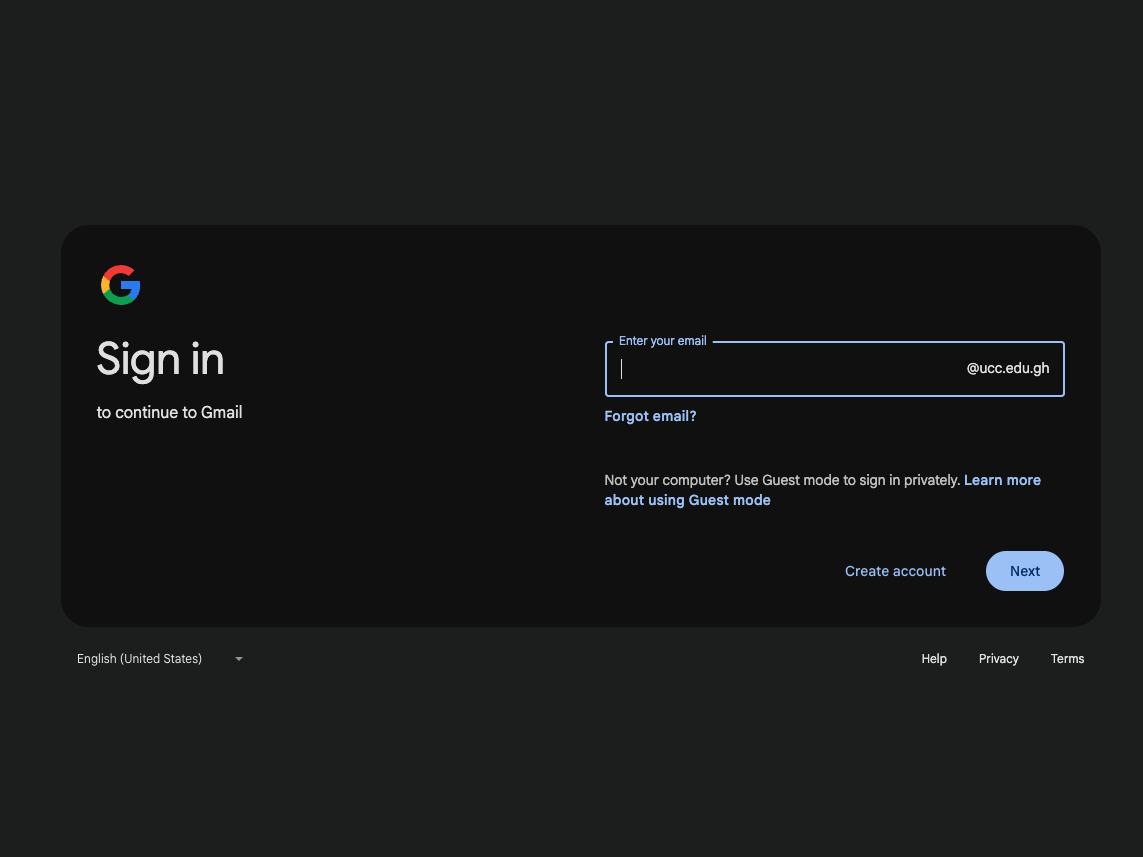Open the Privacy link in footer
1143x857 pixels.
(x=999, y=659)
